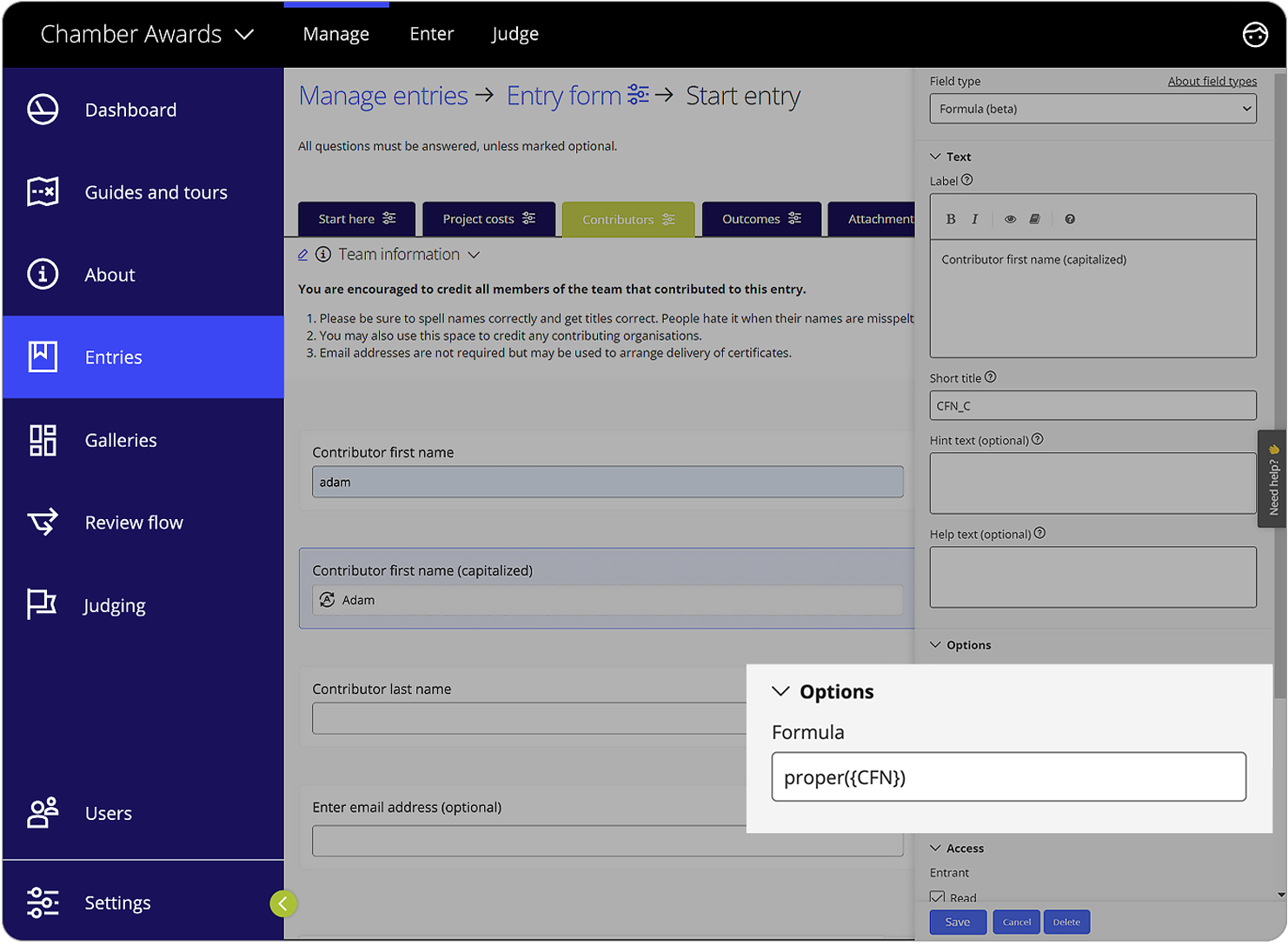Viewport: 1288px width, 946px height.
Task: Toggle bold formatting in the Label editor
Action: click(951, 218)
